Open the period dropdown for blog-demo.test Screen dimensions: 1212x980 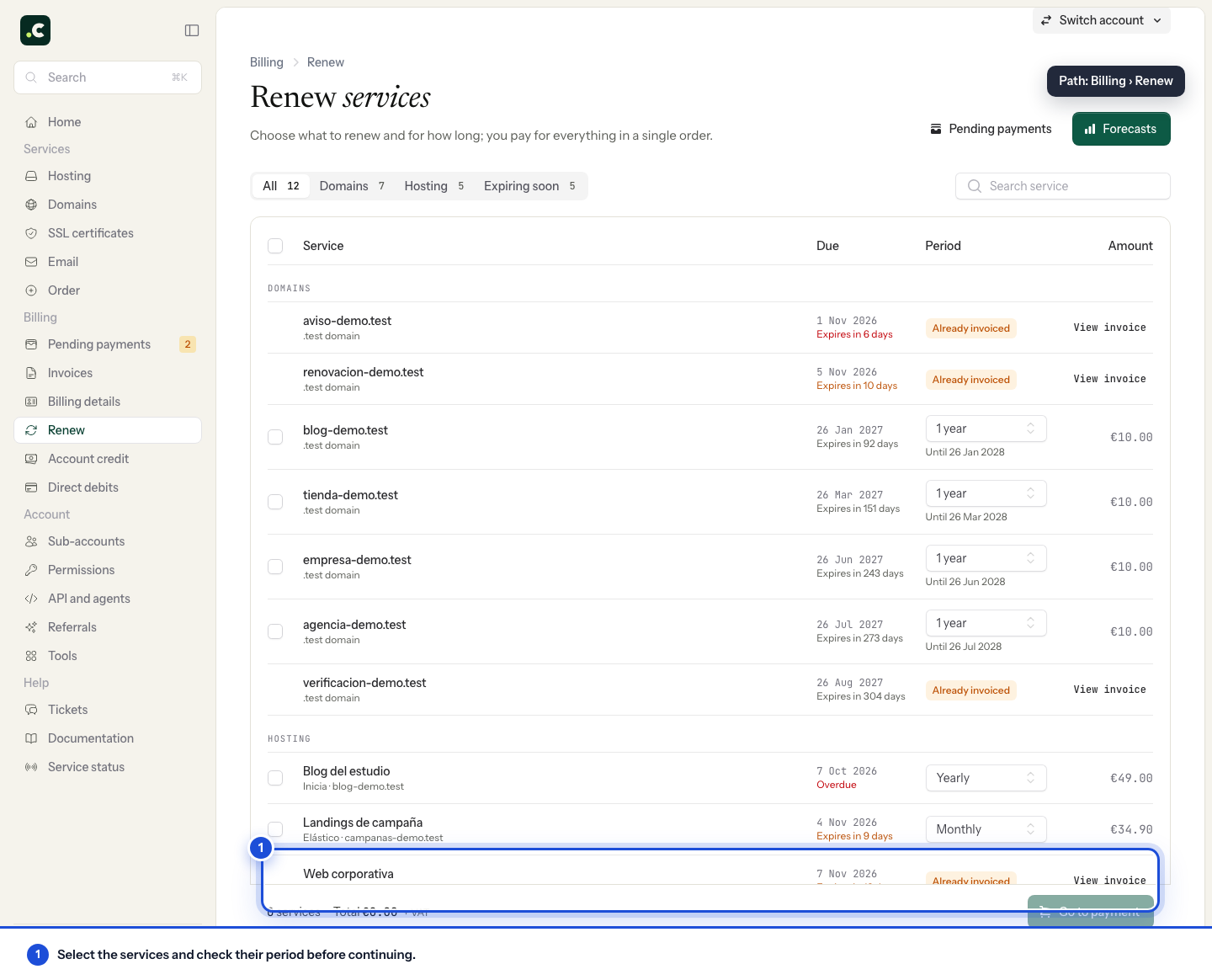tap(986, 429)
